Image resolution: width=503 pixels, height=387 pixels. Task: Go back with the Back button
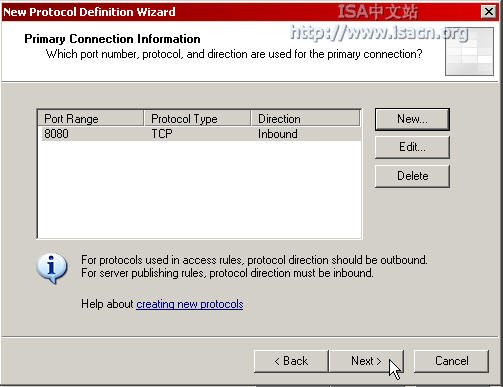point(291,361)
